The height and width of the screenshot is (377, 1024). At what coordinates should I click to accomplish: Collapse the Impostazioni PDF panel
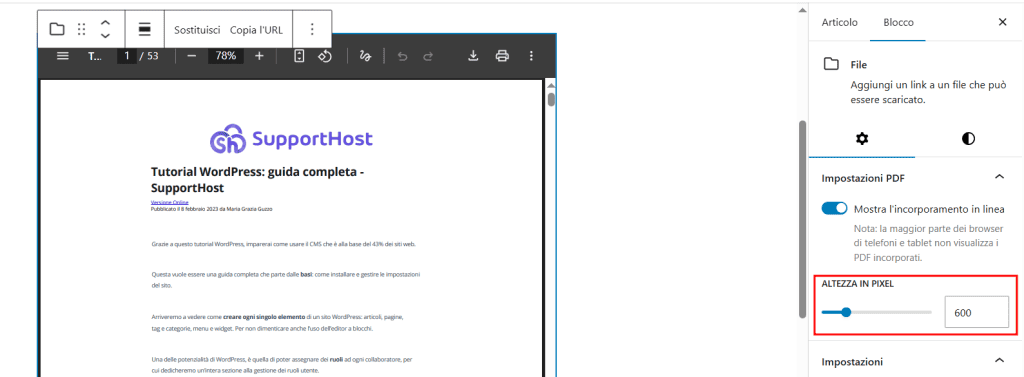pyautogui.click(x=999, y=177)
